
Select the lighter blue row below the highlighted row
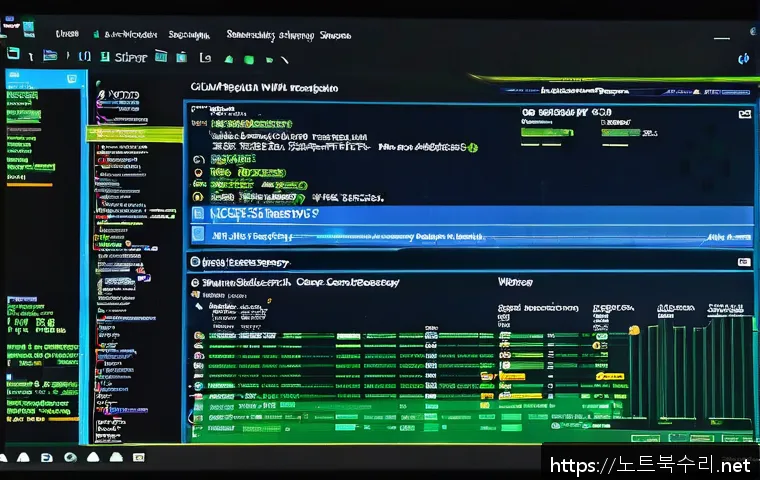[472, 235]
